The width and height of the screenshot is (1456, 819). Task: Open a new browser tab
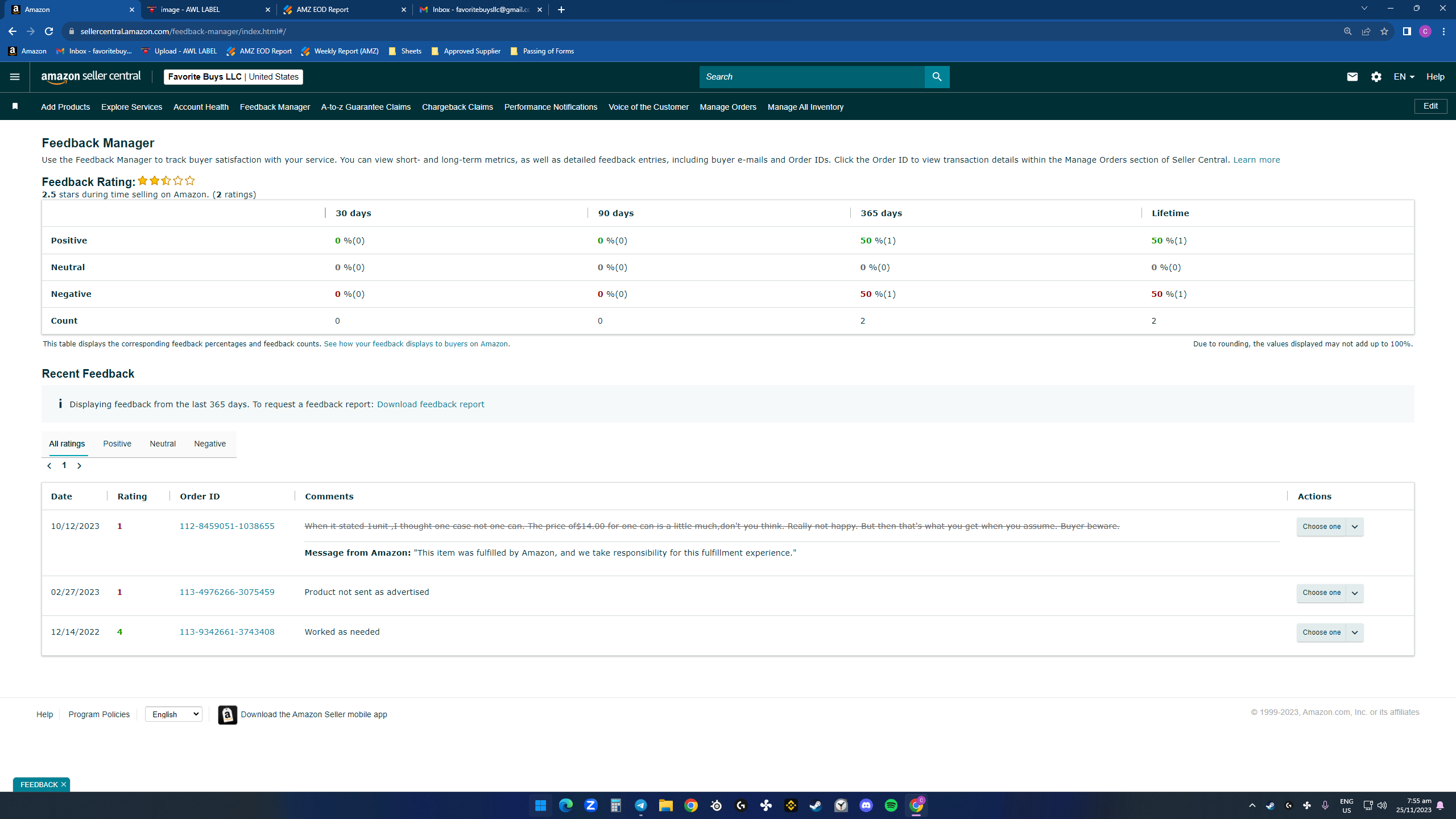tap(561, 10)
